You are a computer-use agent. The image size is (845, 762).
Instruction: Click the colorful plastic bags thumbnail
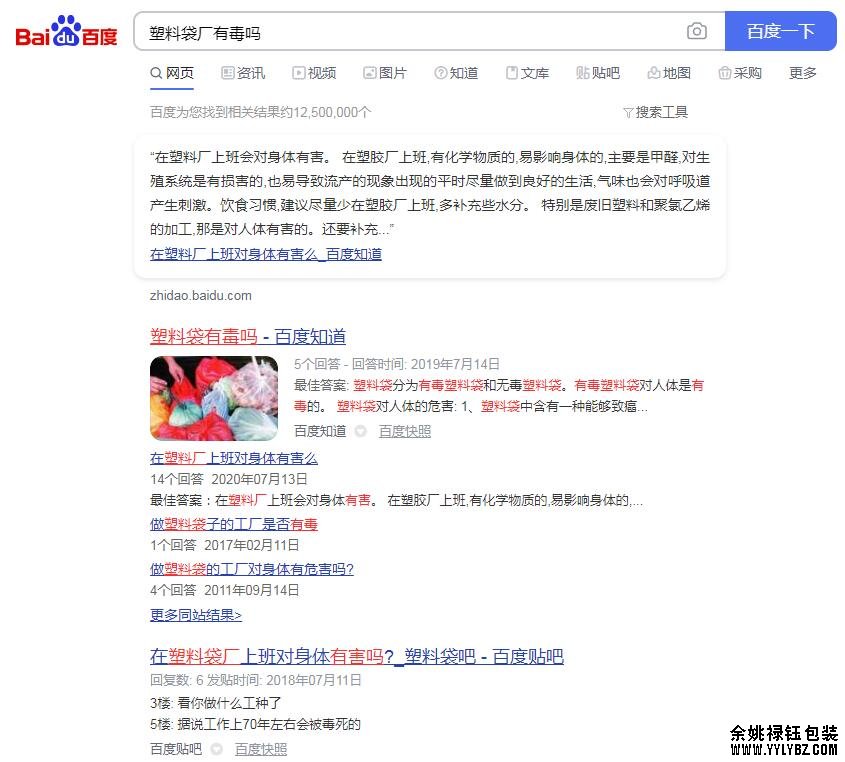214,398
